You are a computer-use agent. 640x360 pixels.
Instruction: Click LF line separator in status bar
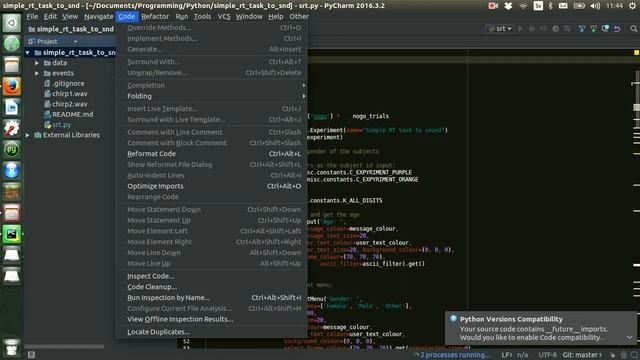(x=507, y=355)
